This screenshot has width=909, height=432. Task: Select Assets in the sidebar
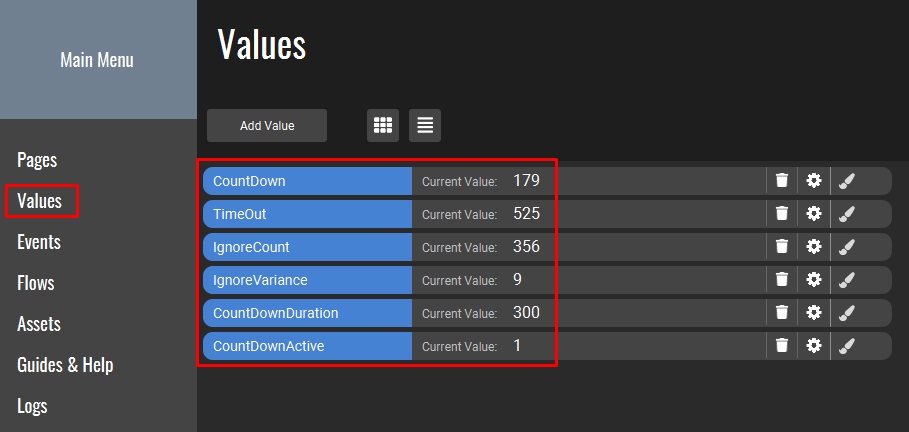(39, 324)
